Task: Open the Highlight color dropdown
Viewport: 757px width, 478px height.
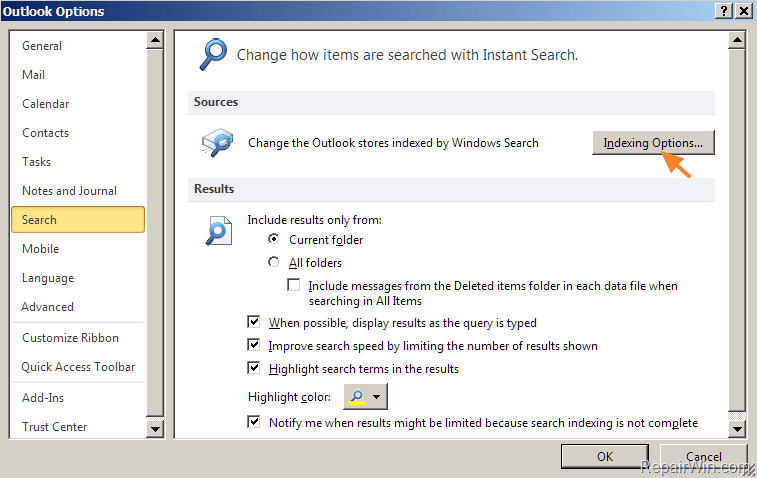Action: click(x=365, y=396)
